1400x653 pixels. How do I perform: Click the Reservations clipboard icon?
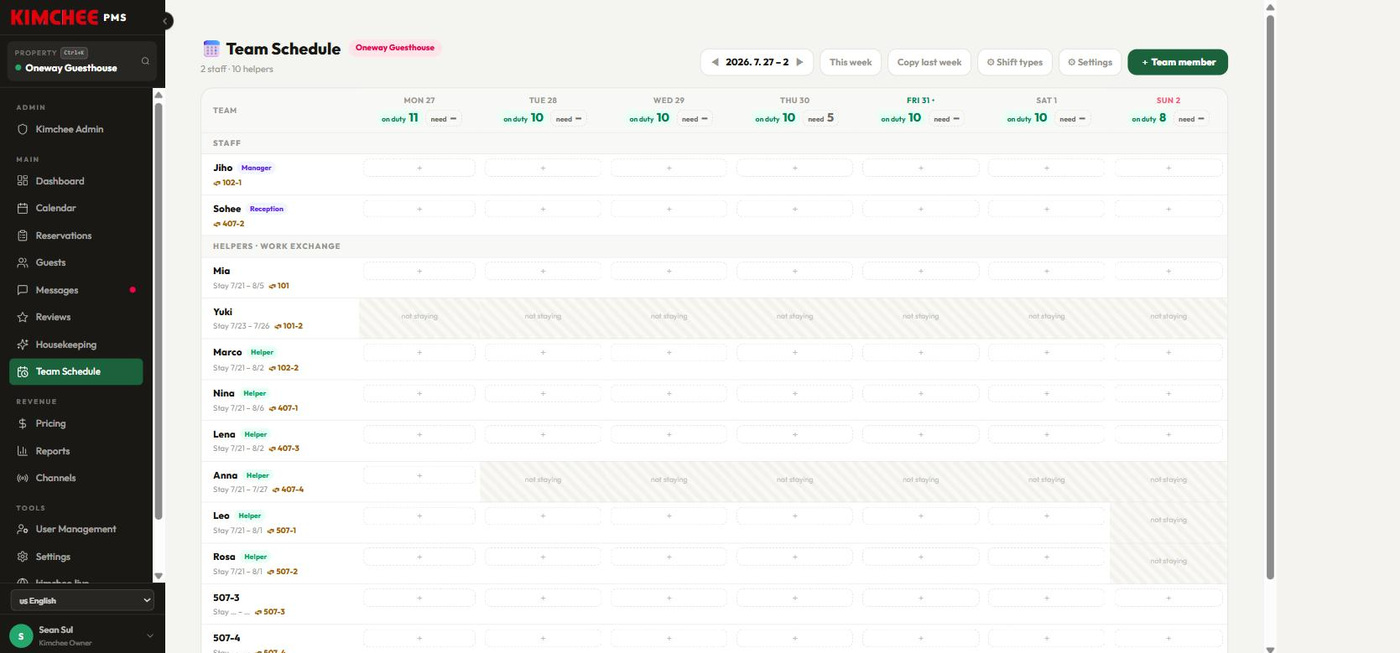click(23, 236)
